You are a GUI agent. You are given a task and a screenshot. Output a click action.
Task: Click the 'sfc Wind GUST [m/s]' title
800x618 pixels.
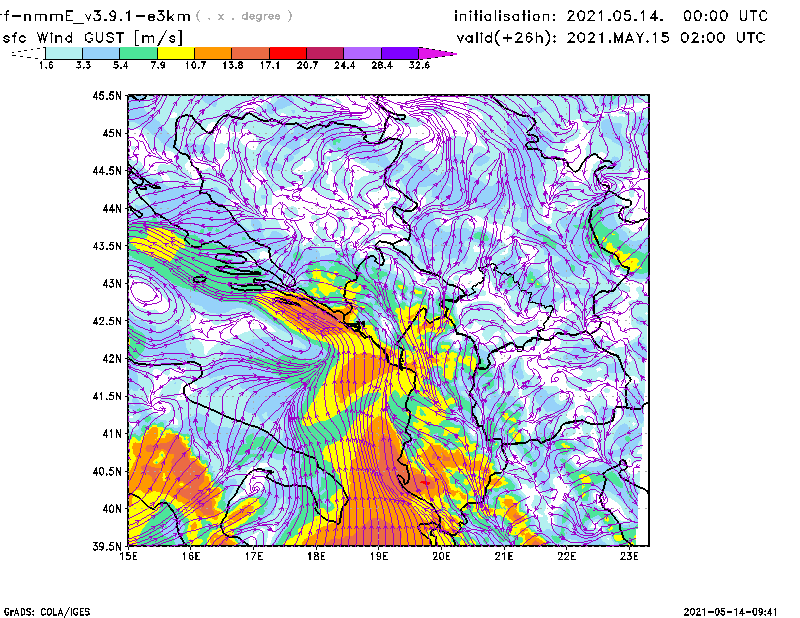coord(93,38)
